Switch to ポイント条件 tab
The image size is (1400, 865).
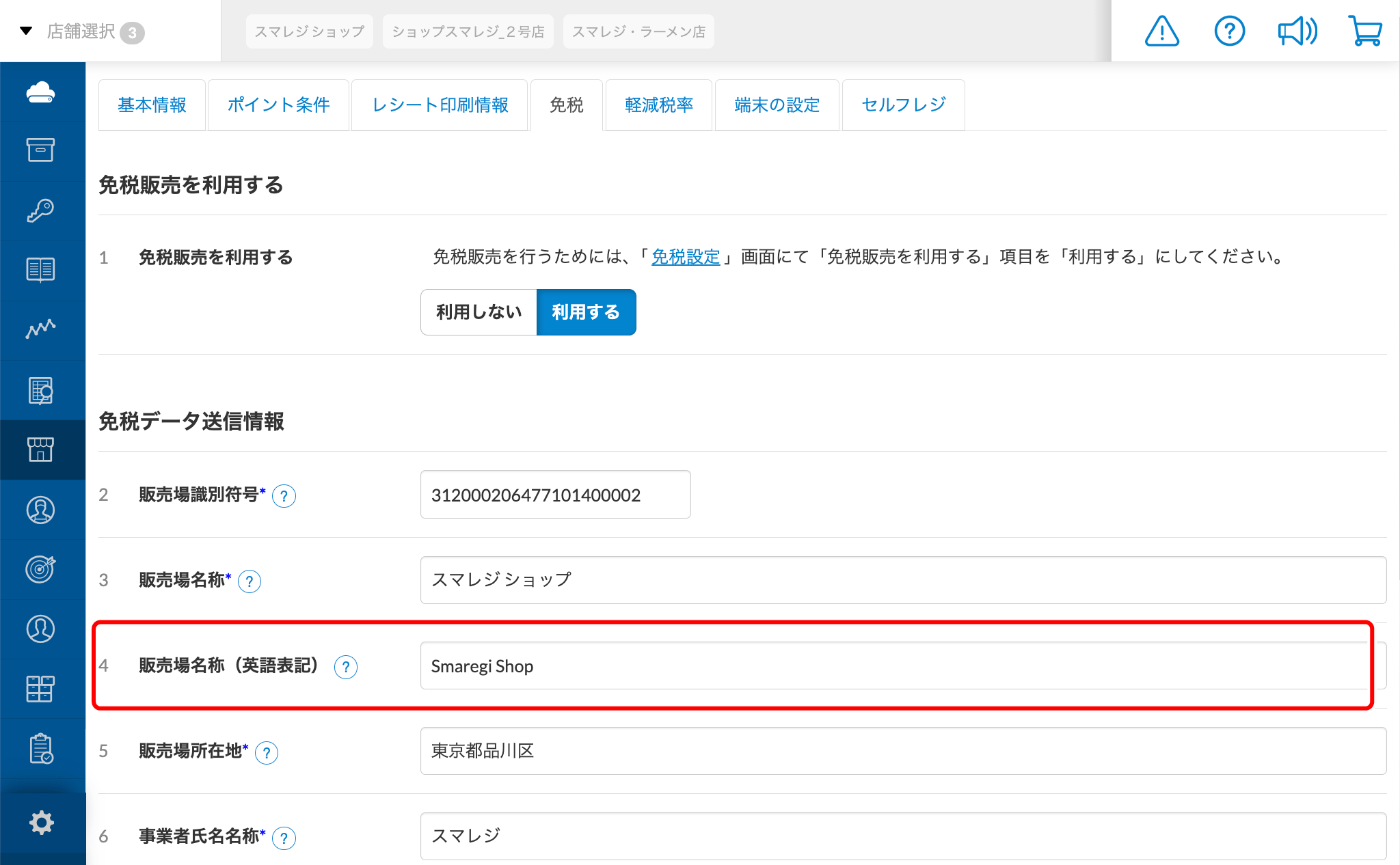pos(278,105)
